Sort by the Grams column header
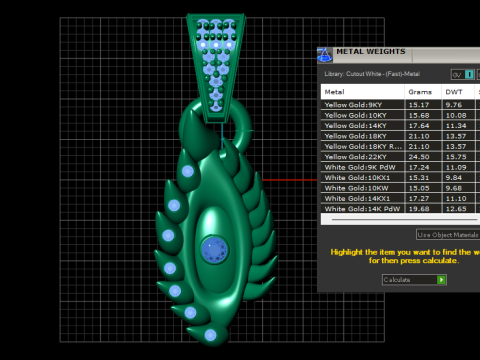480x360 pixels. (x=423, y=92)
